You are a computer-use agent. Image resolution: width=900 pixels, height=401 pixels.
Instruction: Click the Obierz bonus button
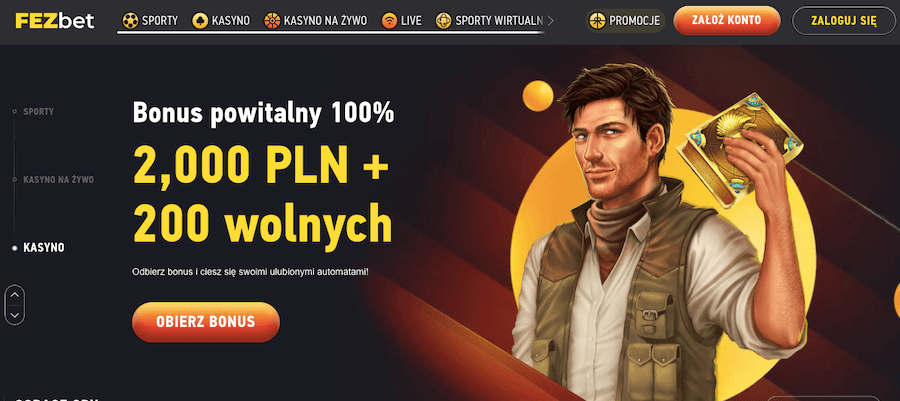click(x=205, y=322)
